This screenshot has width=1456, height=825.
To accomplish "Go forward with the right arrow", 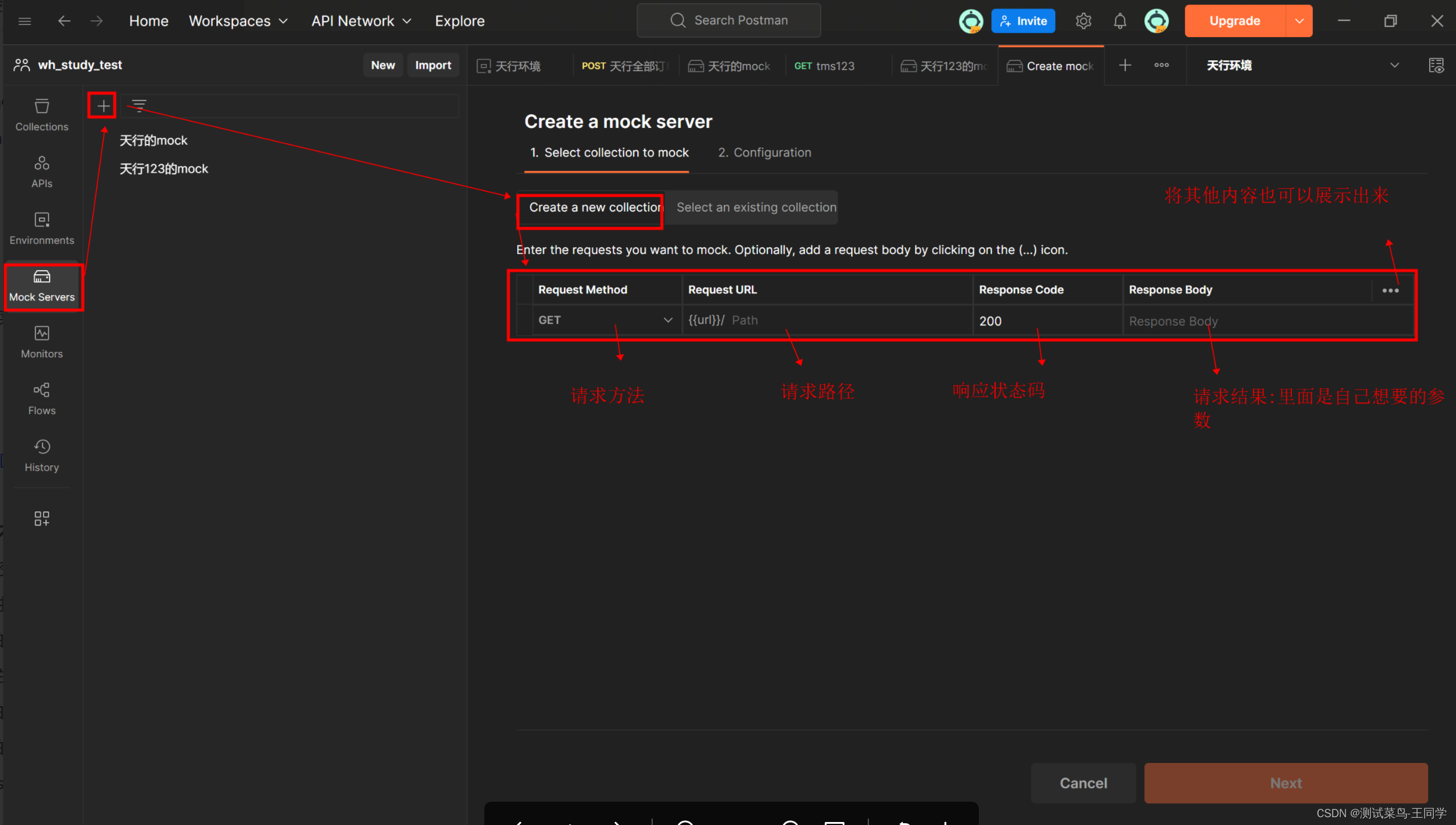I will [97, 21].
